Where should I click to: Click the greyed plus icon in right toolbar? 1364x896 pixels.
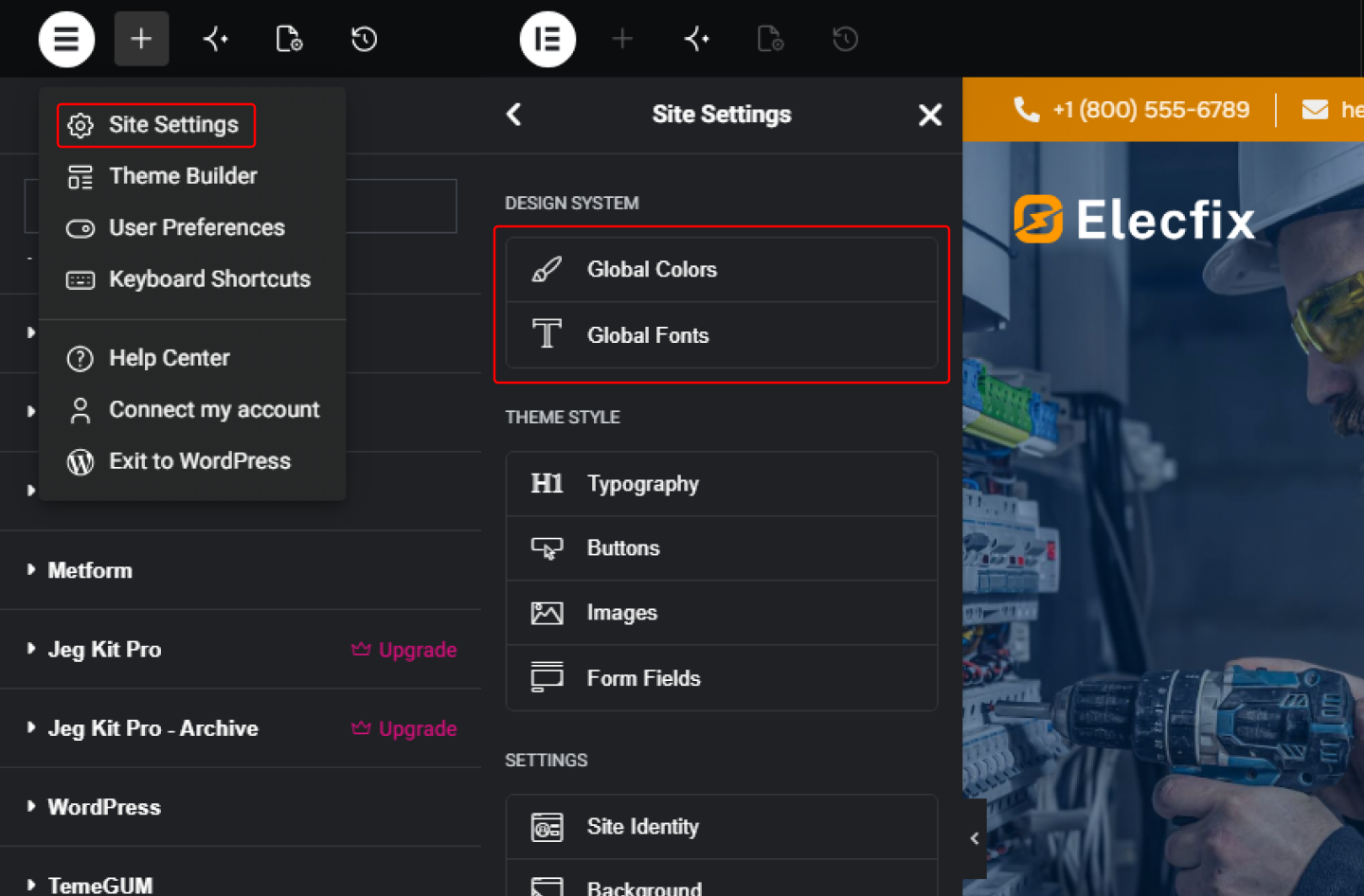(x=622, y=39)
